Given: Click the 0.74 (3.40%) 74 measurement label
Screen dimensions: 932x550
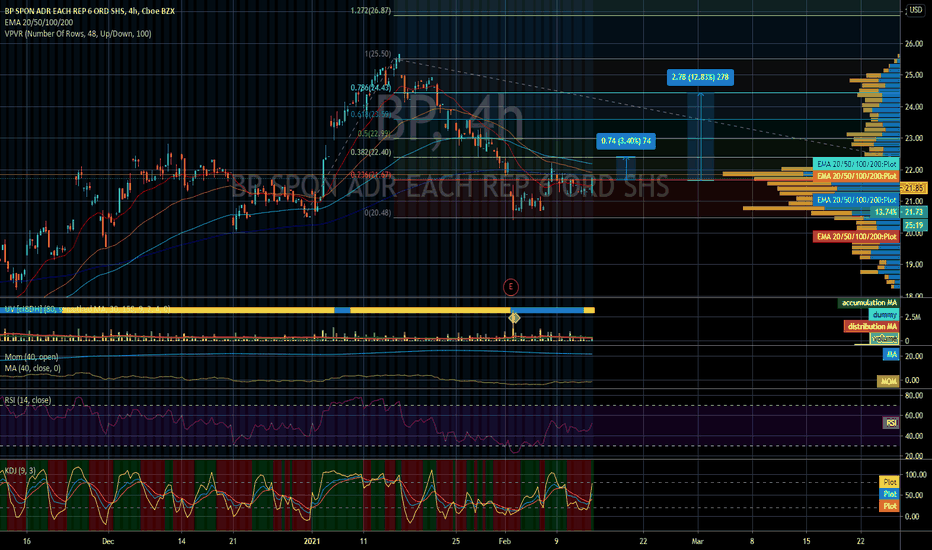Looking at the screenshot, I should [x=626, y=141].
